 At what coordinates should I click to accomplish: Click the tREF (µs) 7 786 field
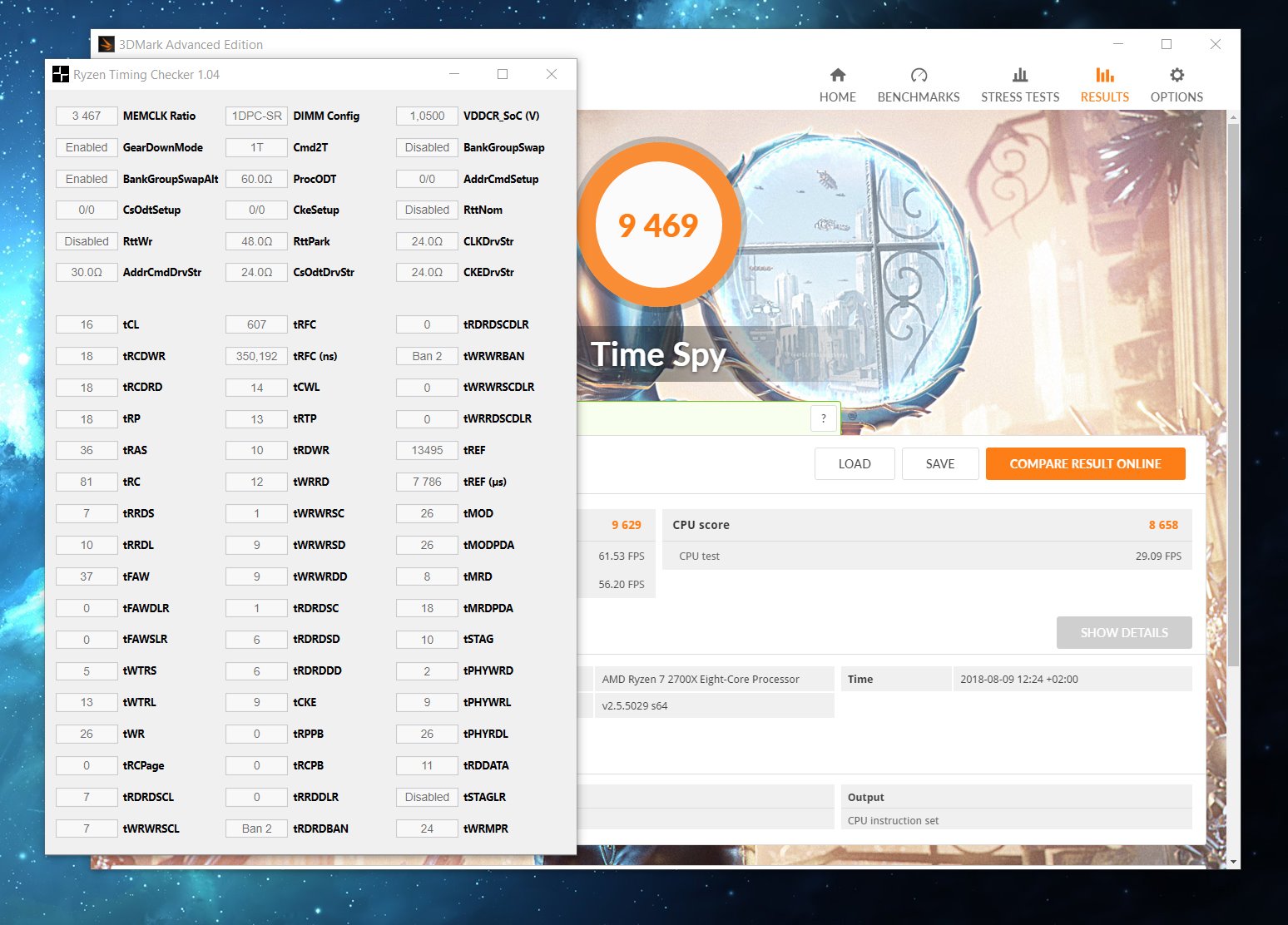click(x=427, y=482)
